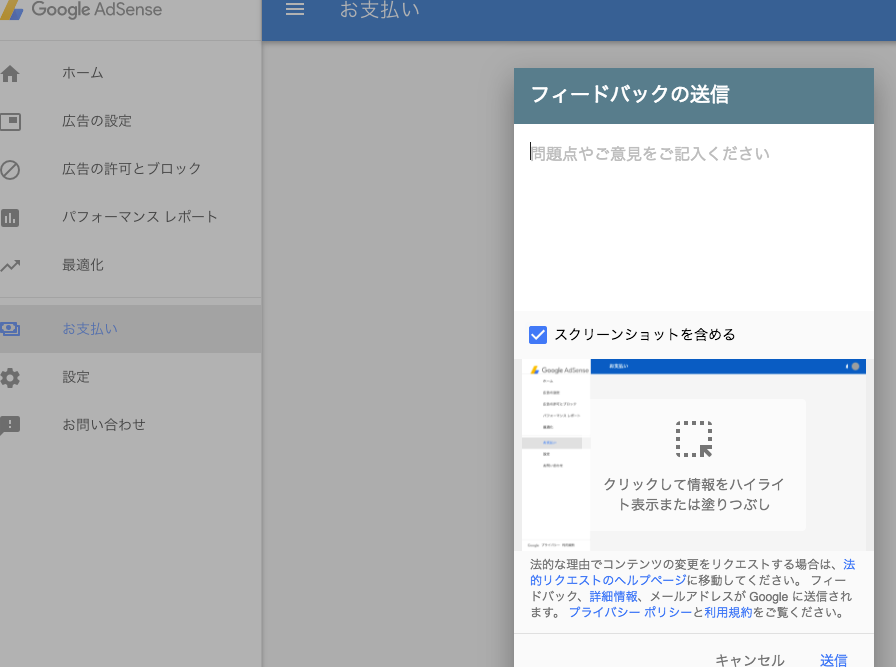Click the payments money icon
The height and width of the screenshot is (667, 896).
pos(10,329)
